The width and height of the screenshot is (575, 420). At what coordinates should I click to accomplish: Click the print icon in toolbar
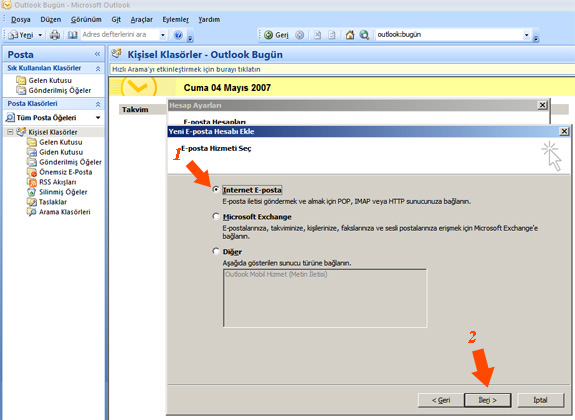point(55,35)
